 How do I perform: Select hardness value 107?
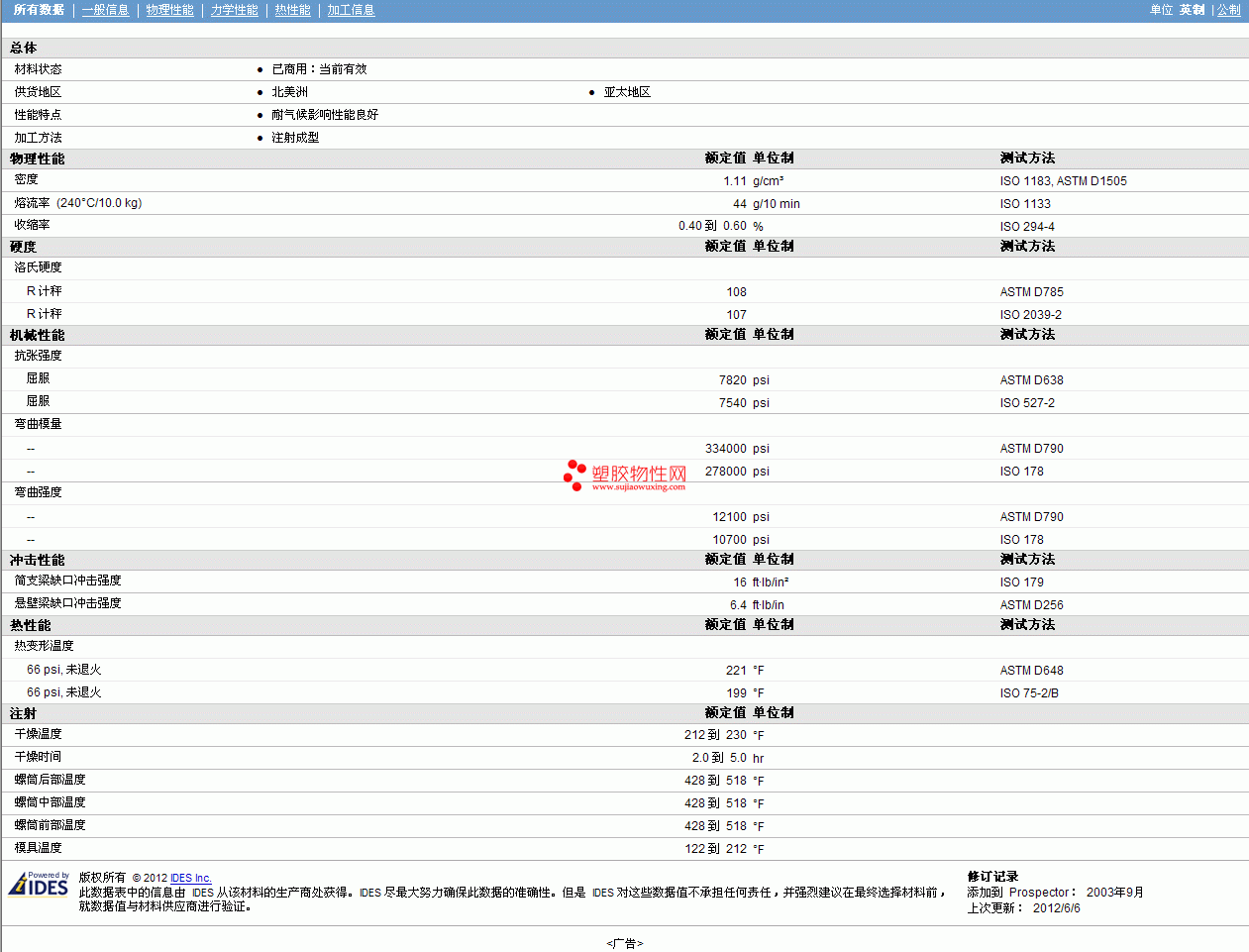tap(737, 315)
